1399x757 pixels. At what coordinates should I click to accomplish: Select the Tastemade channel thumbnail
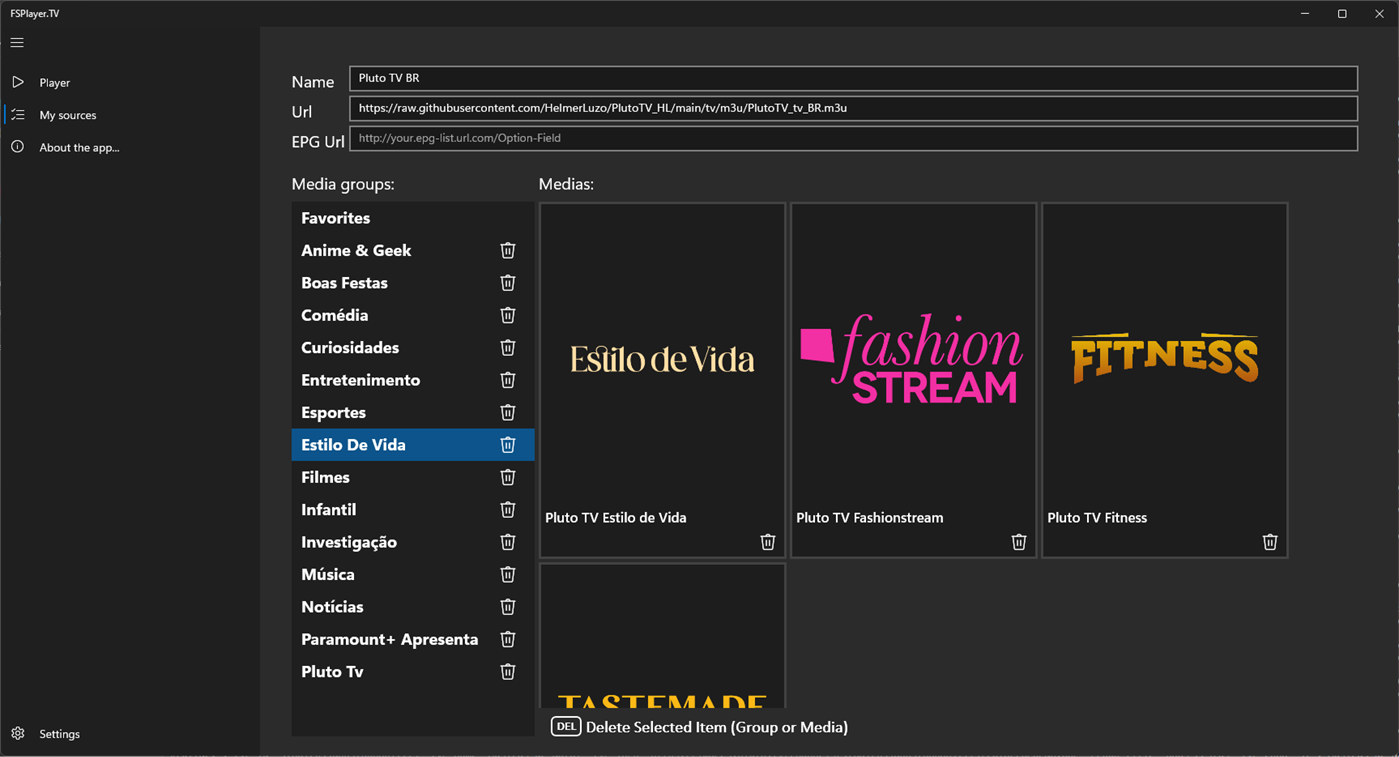[x=662, y=640]
